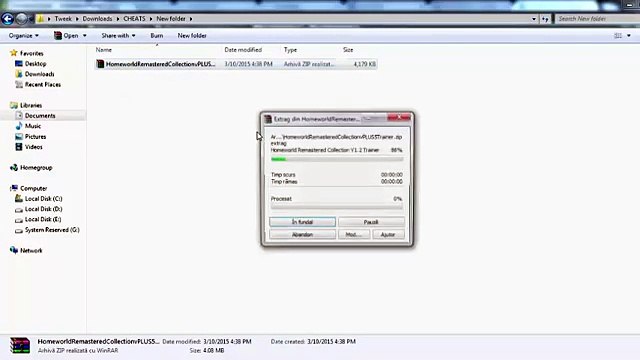This screenshot has width=640, height=360.
Task: Expand the arrow after CHEATS breadcrumb
Action: point(151,19)
